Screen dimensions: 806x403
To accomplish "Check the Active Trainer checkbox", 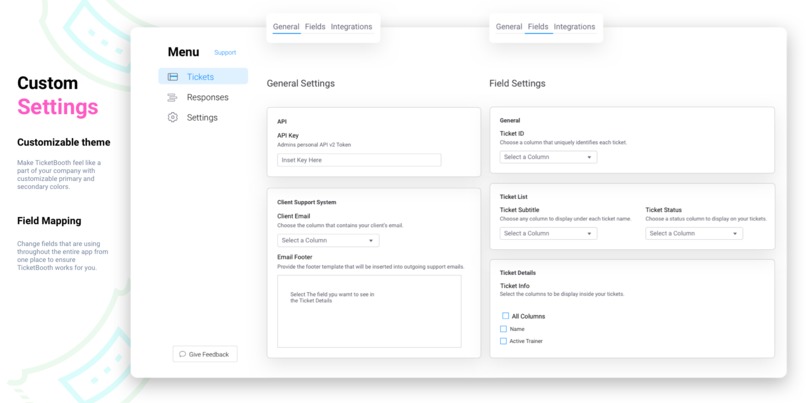I will [x=503, y=341].
